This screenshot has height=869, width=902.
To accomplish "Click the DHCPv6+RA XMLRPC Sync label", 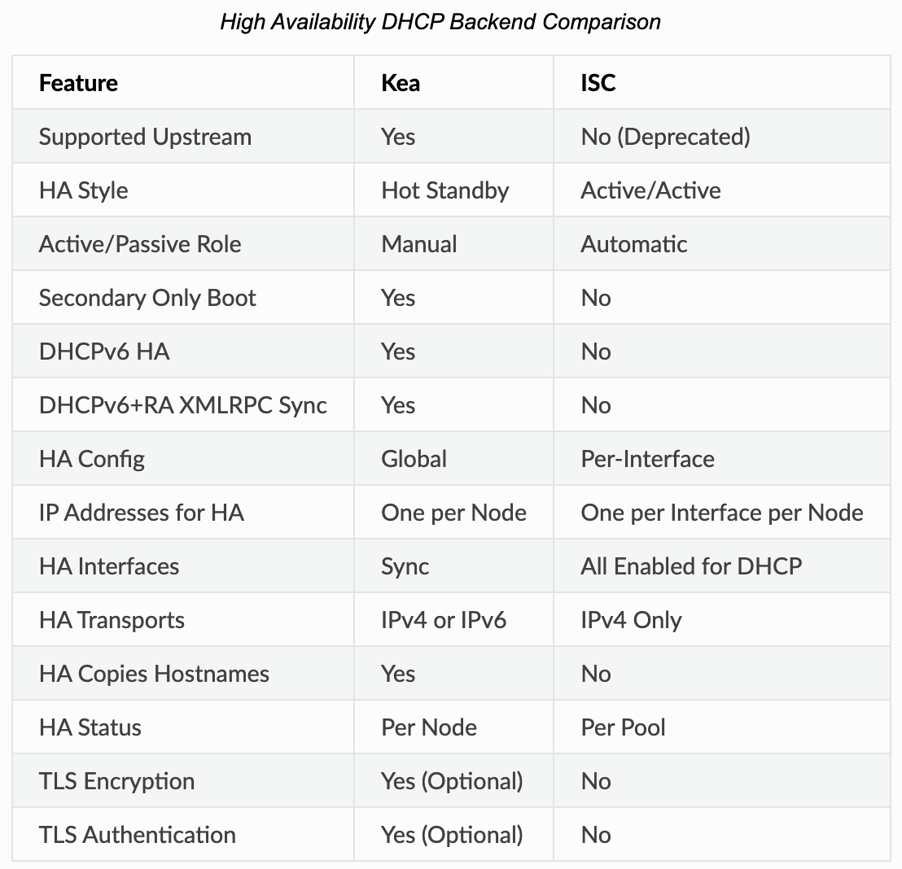I will click(183, 405).
